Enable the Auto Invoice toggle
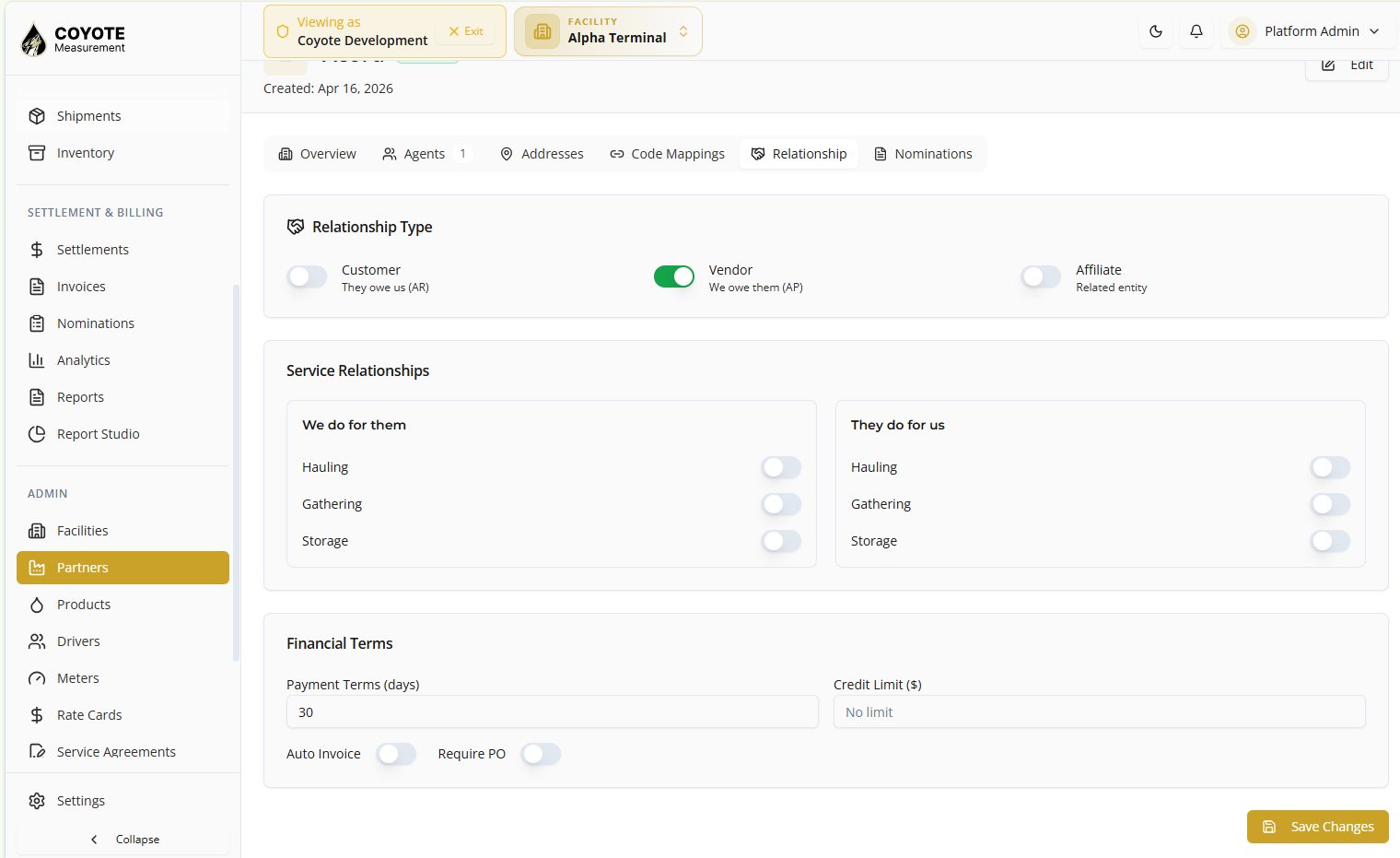The width and height of the screenshot is (1400, 858). tap(396, 754)
